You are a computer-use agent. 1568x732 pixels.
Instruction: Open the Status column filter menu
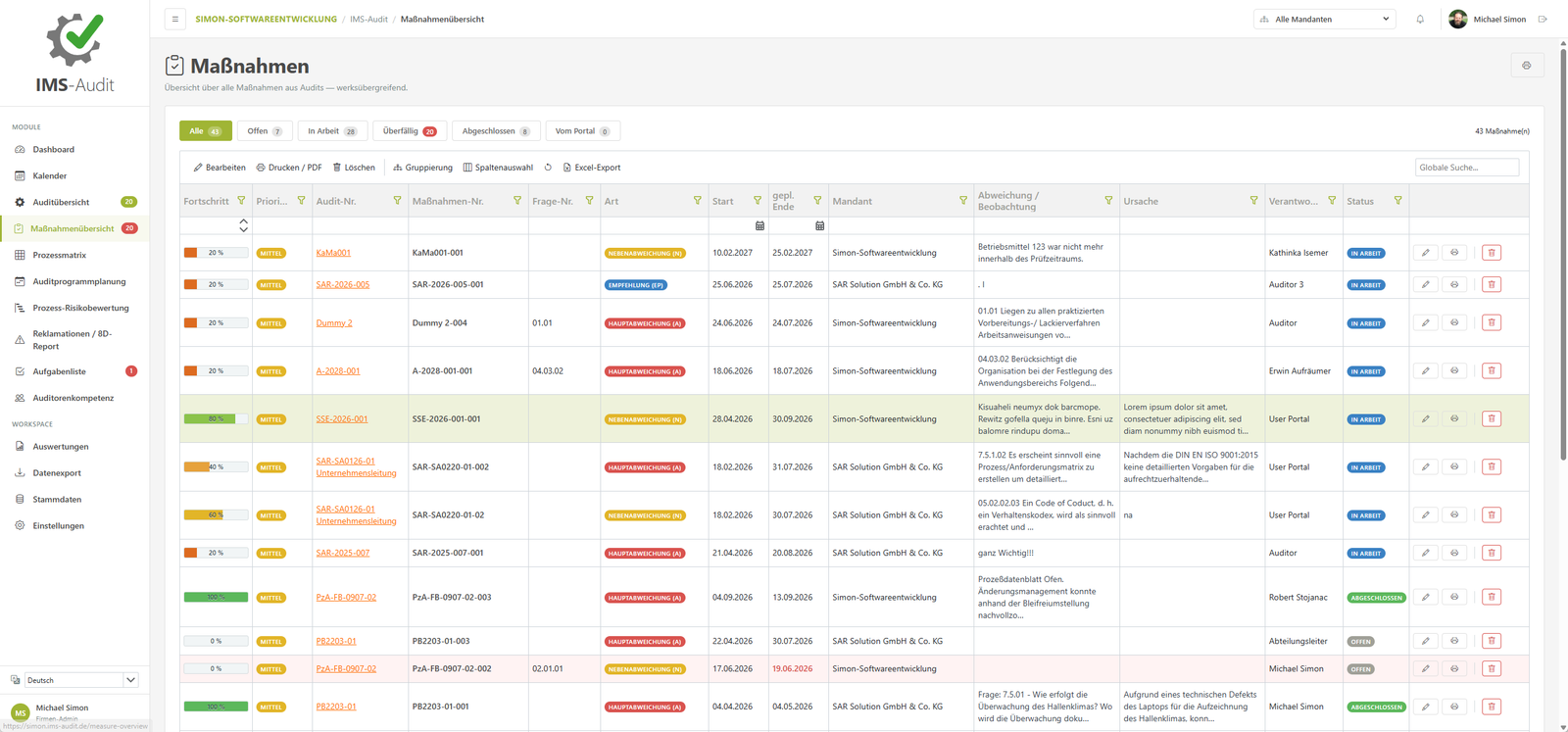[1397, 201]
